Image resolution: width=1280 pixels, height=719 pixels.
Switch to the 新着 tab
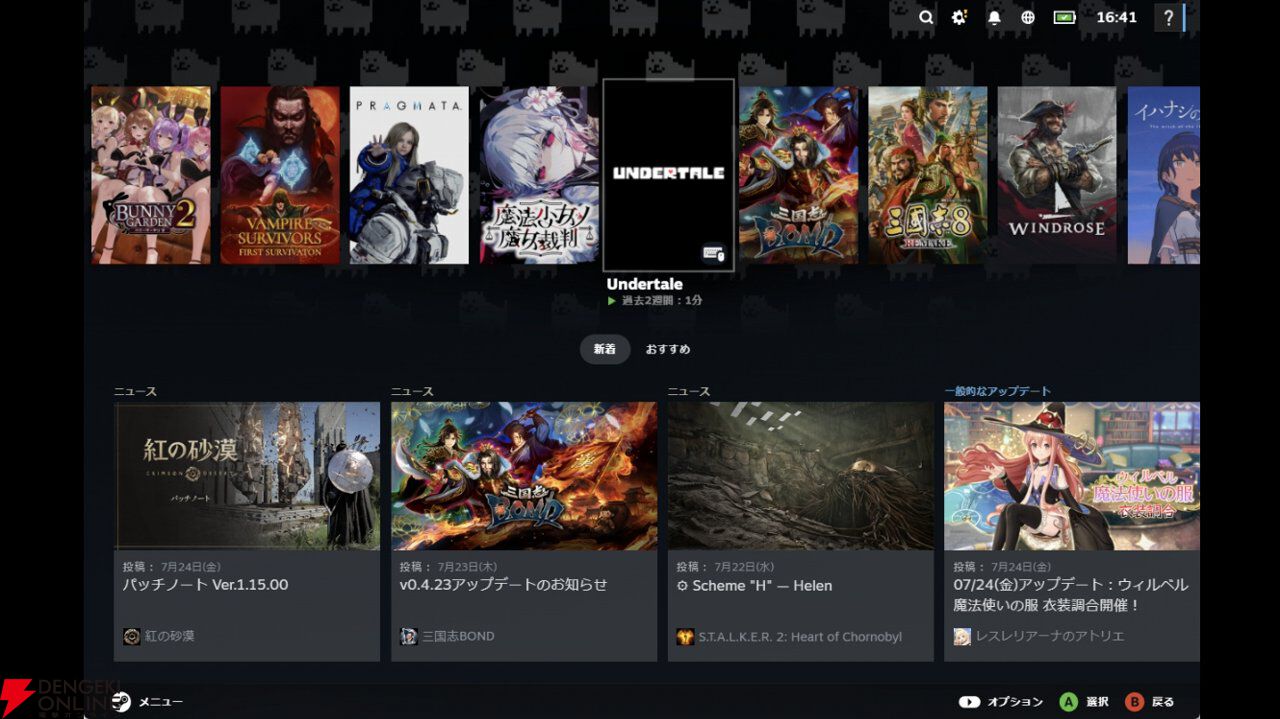[605, 349]
